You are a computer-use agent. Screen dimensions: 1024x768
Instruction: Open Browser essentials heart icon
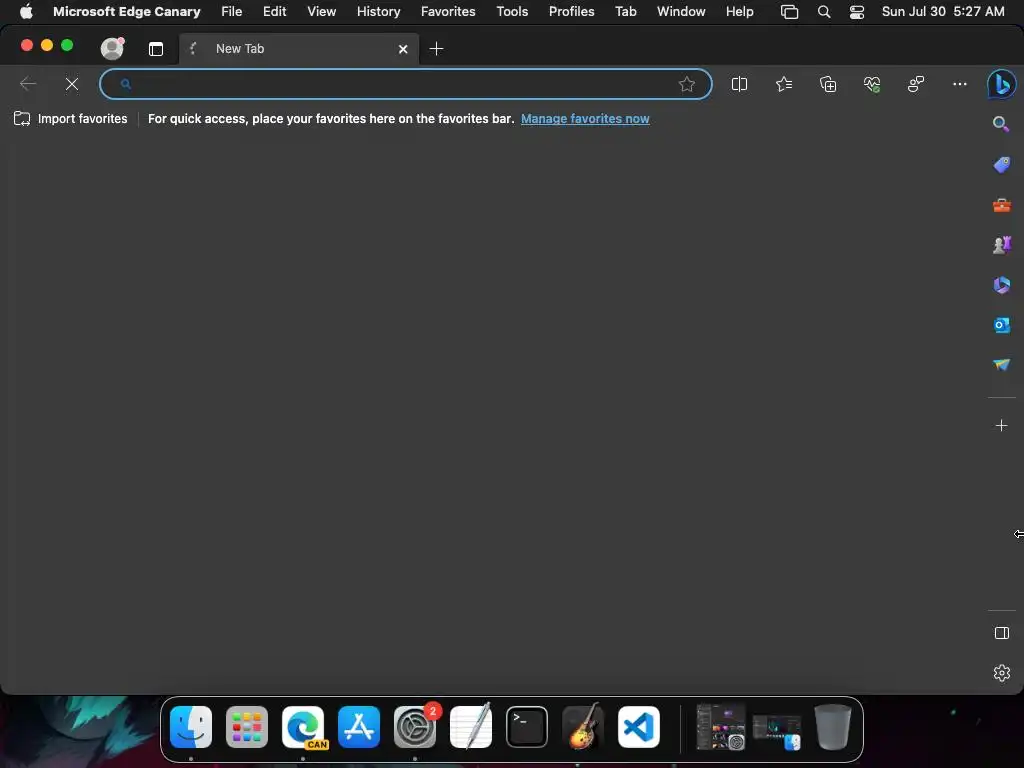(872, 84)
